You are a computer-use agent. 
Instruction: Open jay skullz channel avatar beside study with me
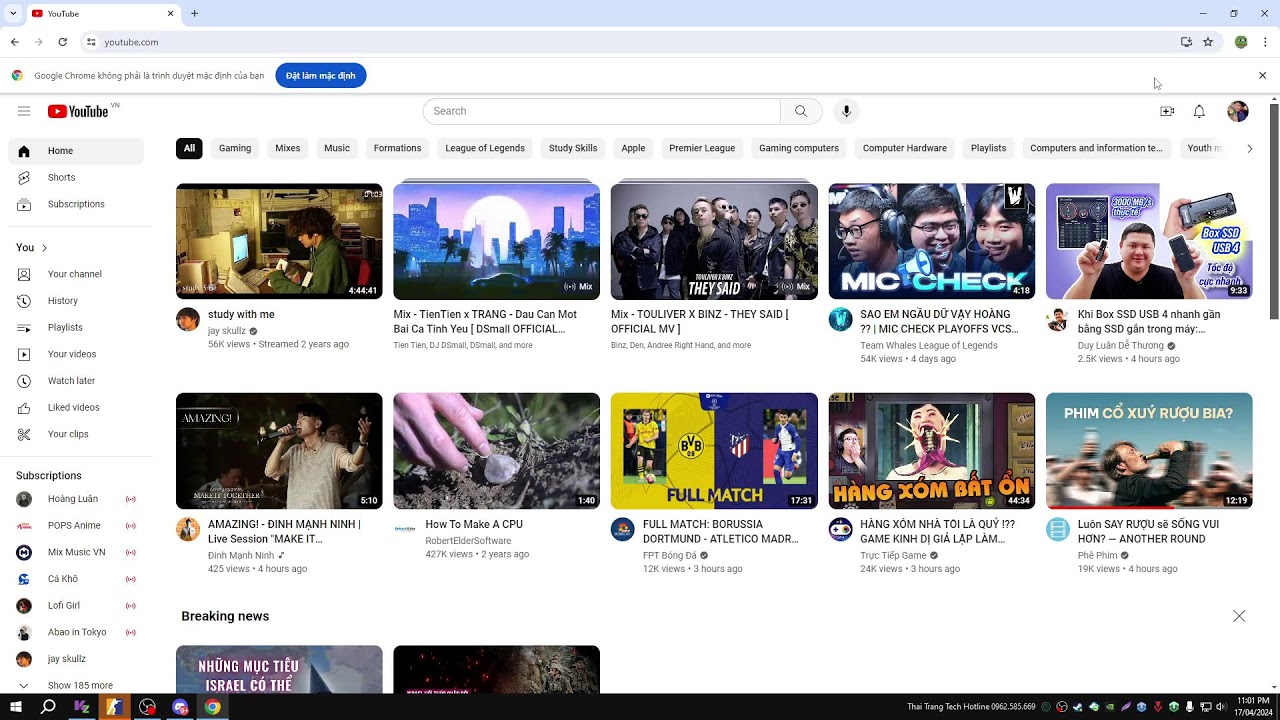[188, 319]
